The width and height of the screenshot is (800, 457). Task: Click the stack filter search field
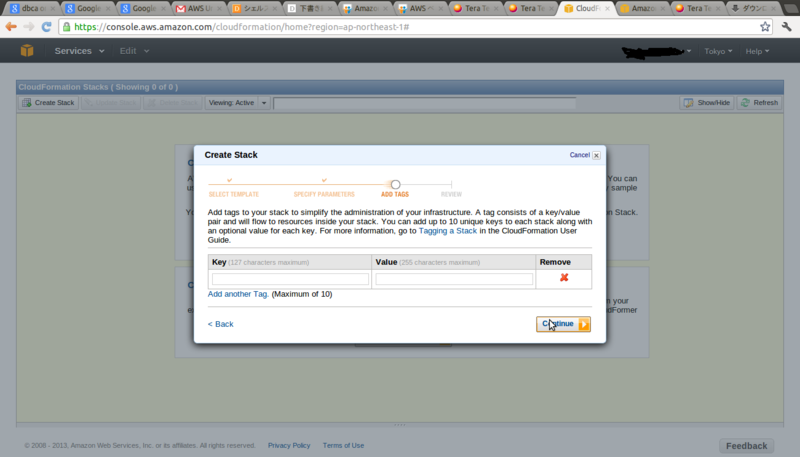pos(424,103)
